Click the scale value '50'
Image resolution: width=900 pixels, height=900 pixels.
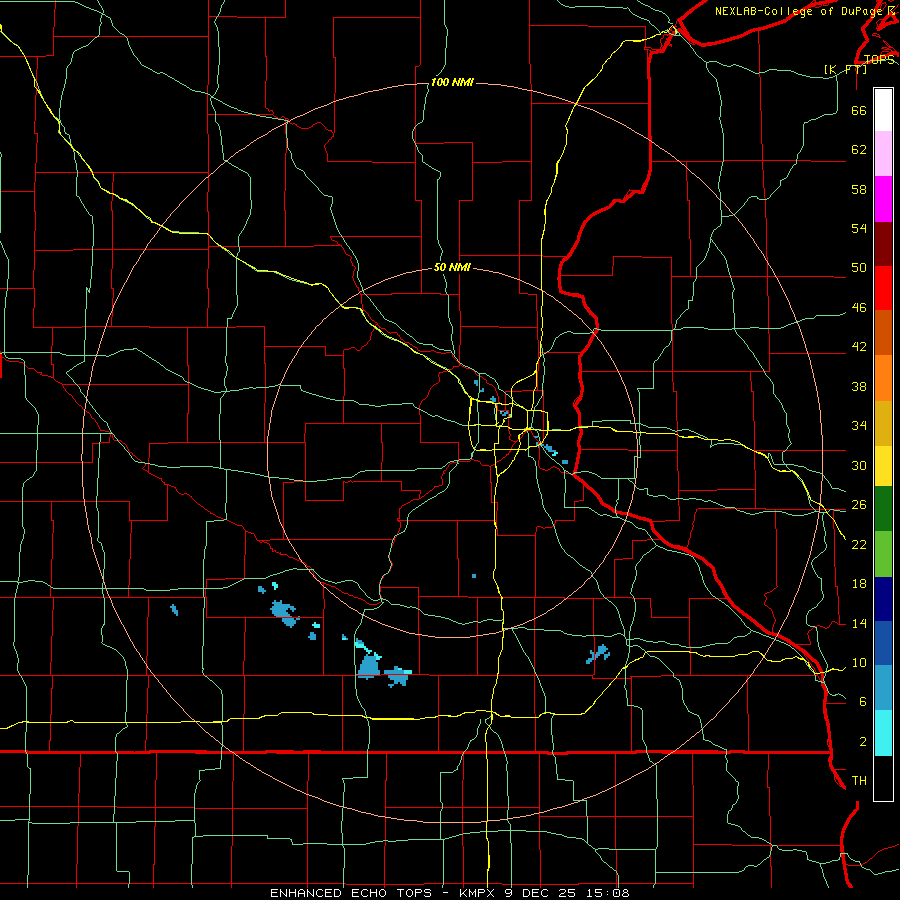859,267
